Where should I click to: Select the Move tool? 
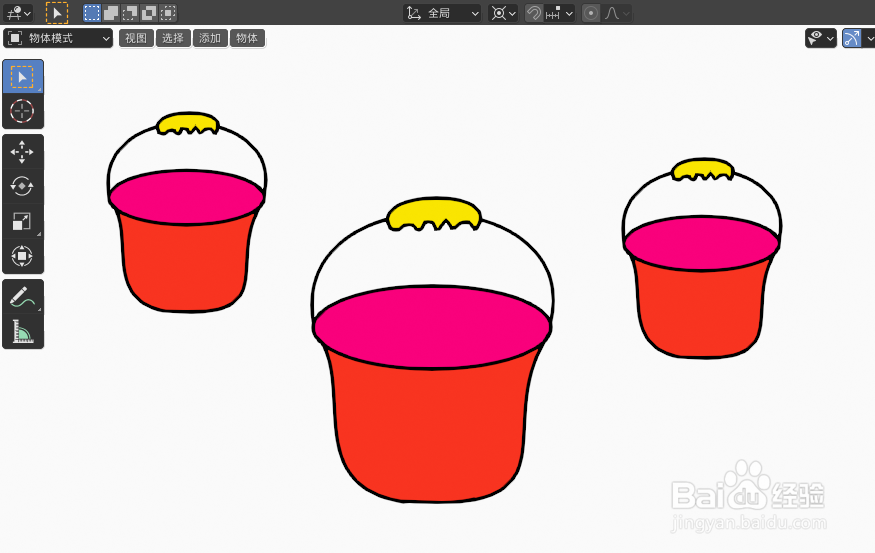click(23, 152)
